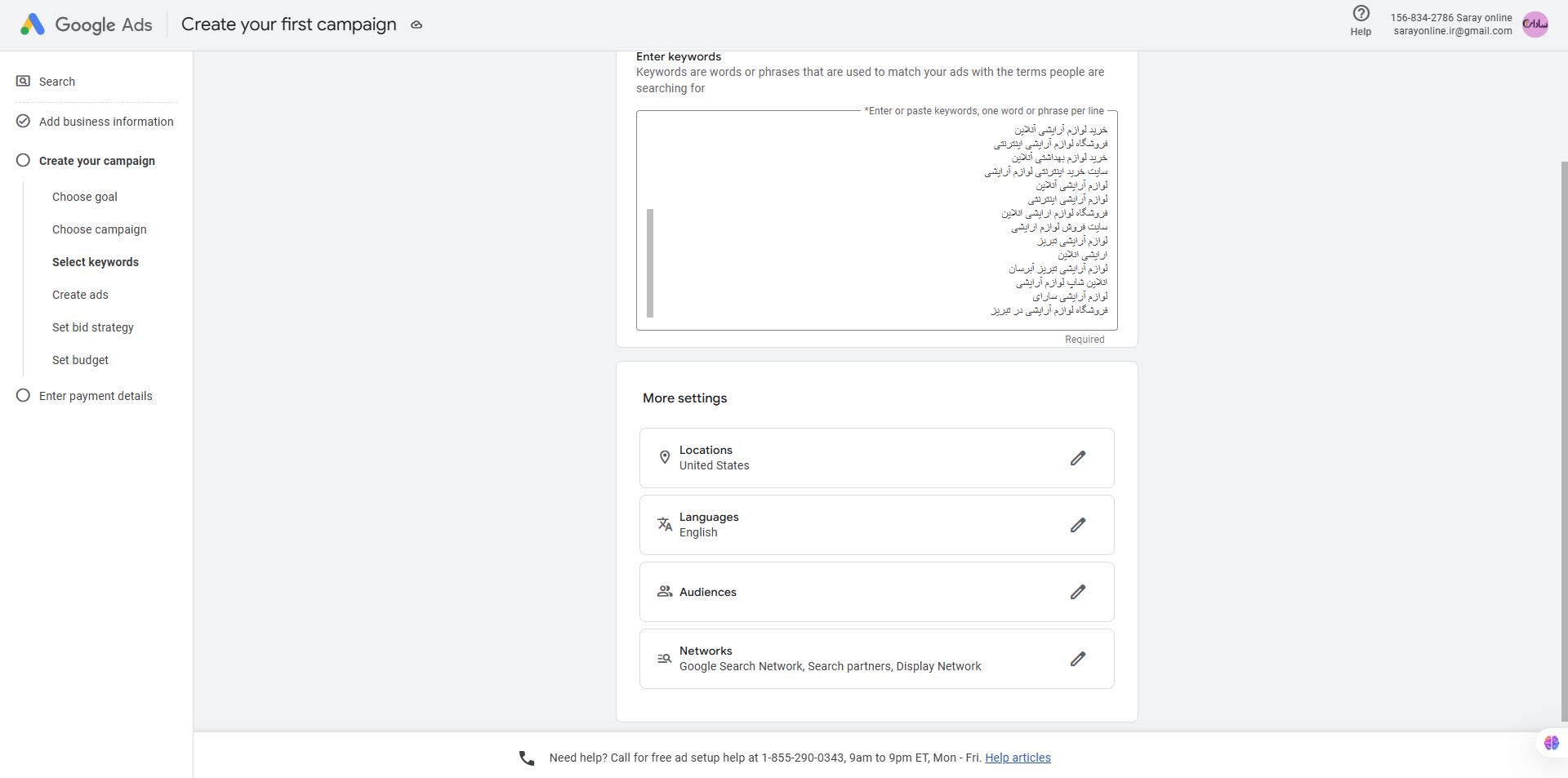Click the cloud saved status icon
The height and width of the screenshot is (778, 1568).
coord(416,25)
